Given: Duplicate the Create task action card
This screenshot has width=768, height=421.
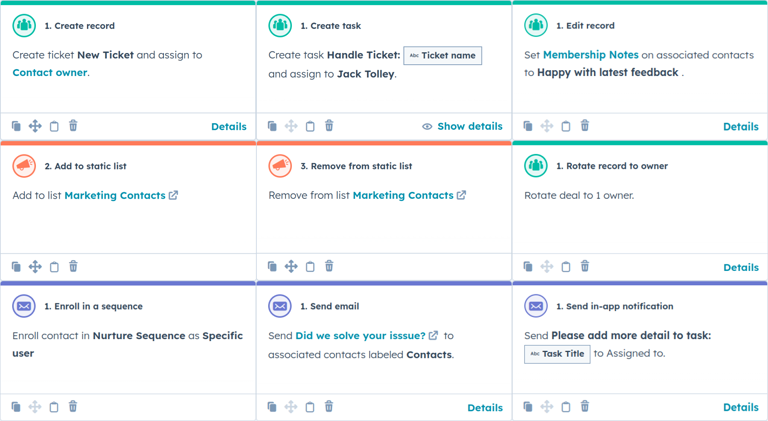Looking at the screenshot, I should tap(272, 126).
